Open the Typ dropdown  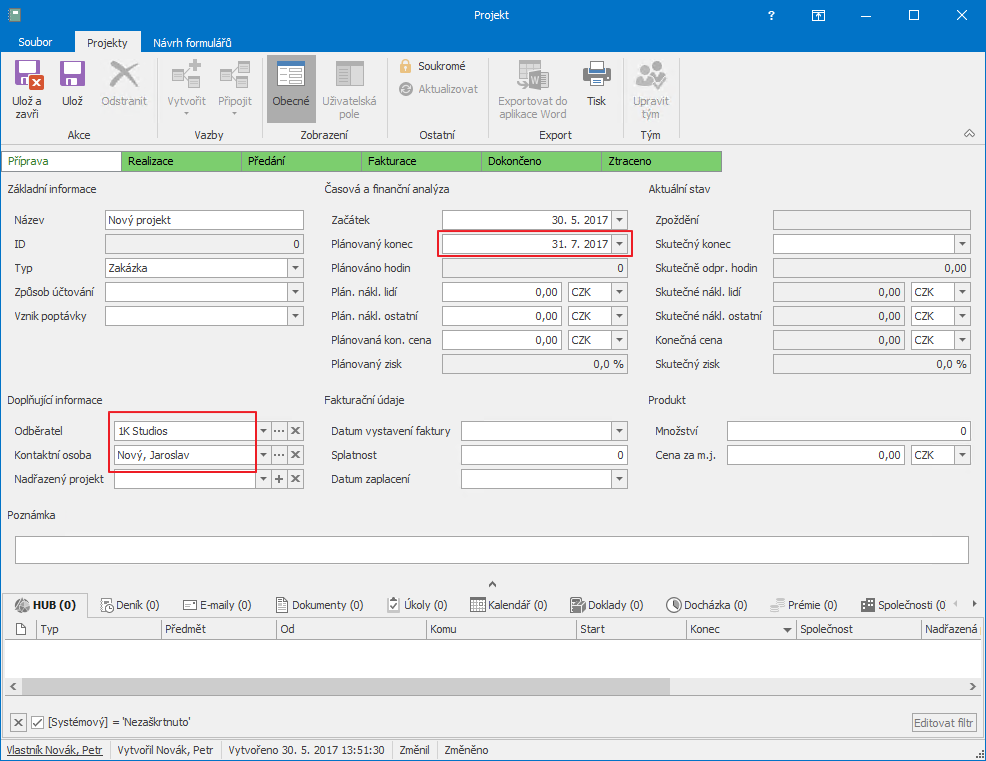(296, 268)
